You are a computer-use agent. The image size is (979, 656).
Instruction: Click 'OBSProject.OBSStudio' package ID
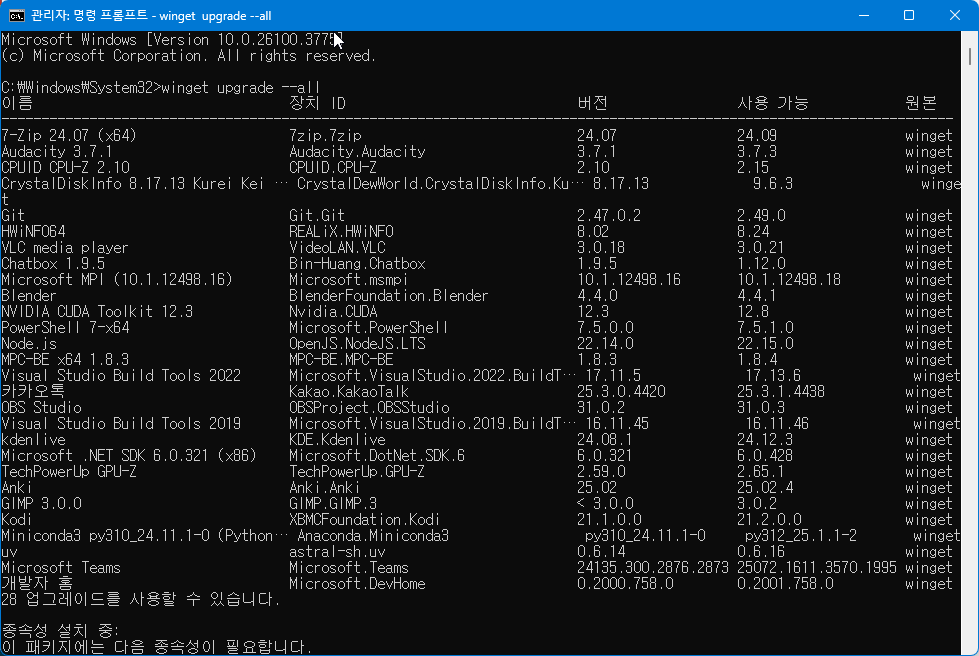[369, 408]
